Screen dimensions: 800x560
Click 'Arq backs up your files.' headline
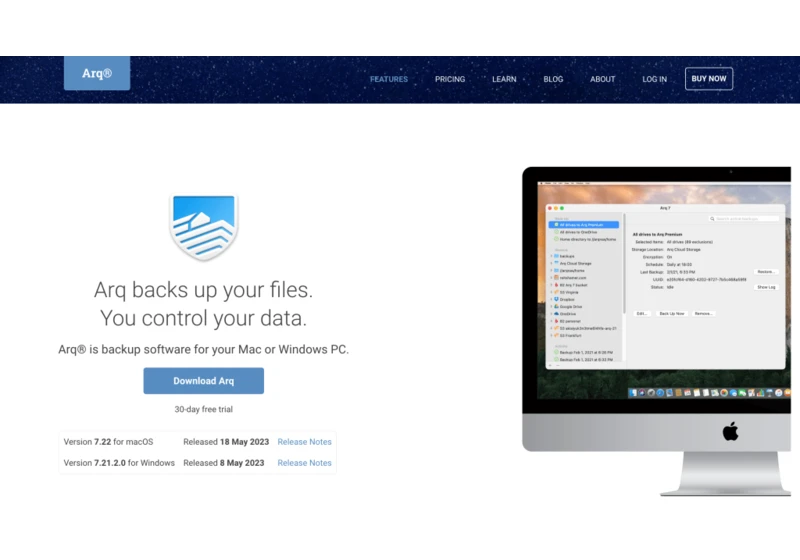click(x=204, y=290)
